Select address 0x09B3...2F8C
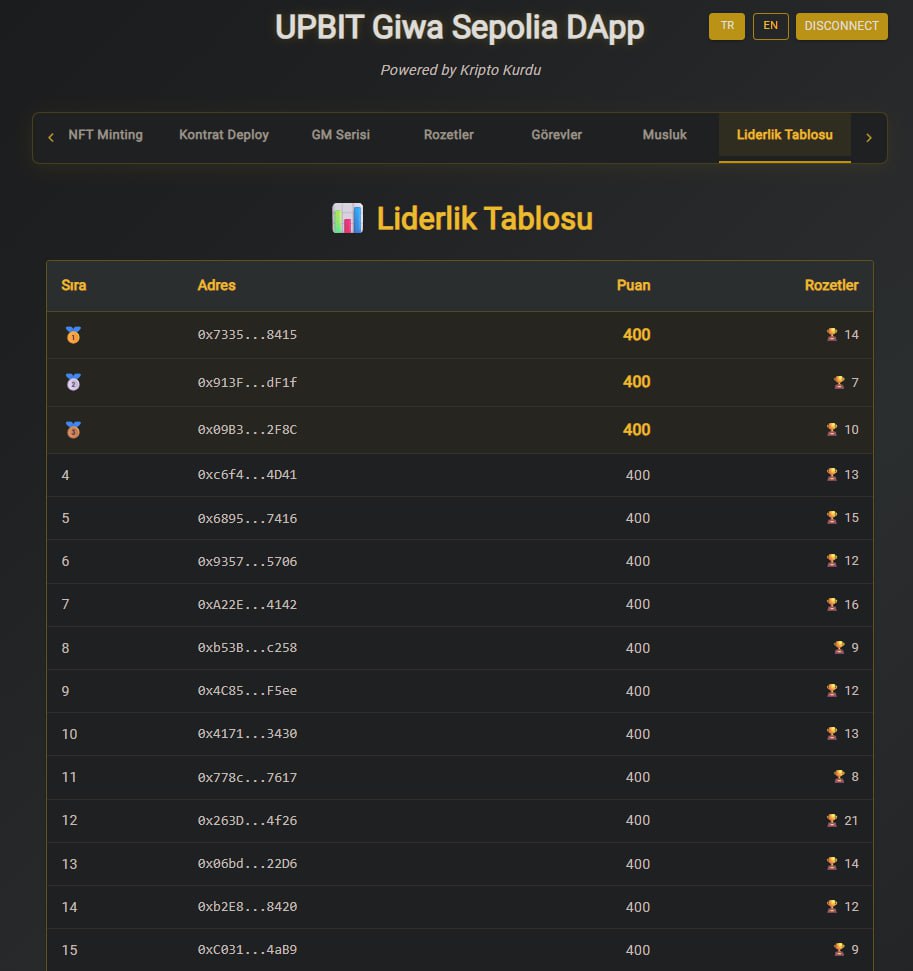The image size is (913, 971). point(247,429)
